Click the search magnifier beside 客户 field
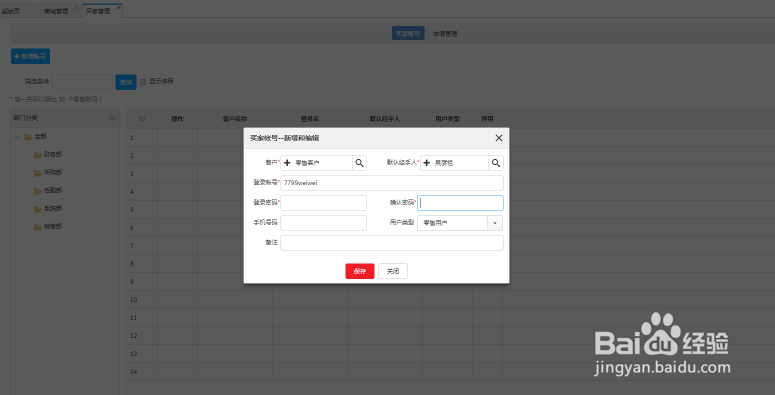Image resolution: width=775 pixels, height=395 pixels. (x=359, y=163)
